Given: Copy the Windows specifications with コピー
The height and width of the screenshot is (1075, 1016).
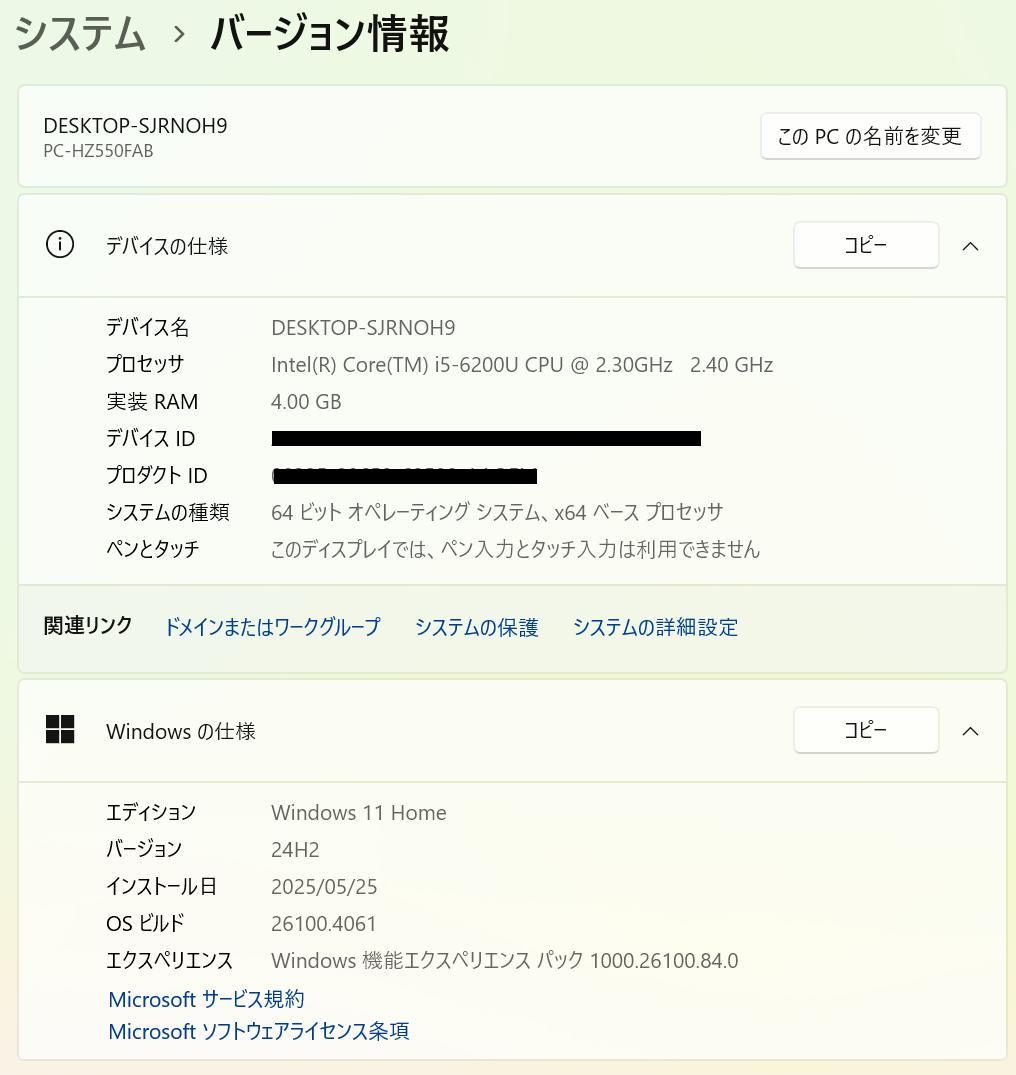Looking at the screenshot, I should tap(866, 730).
